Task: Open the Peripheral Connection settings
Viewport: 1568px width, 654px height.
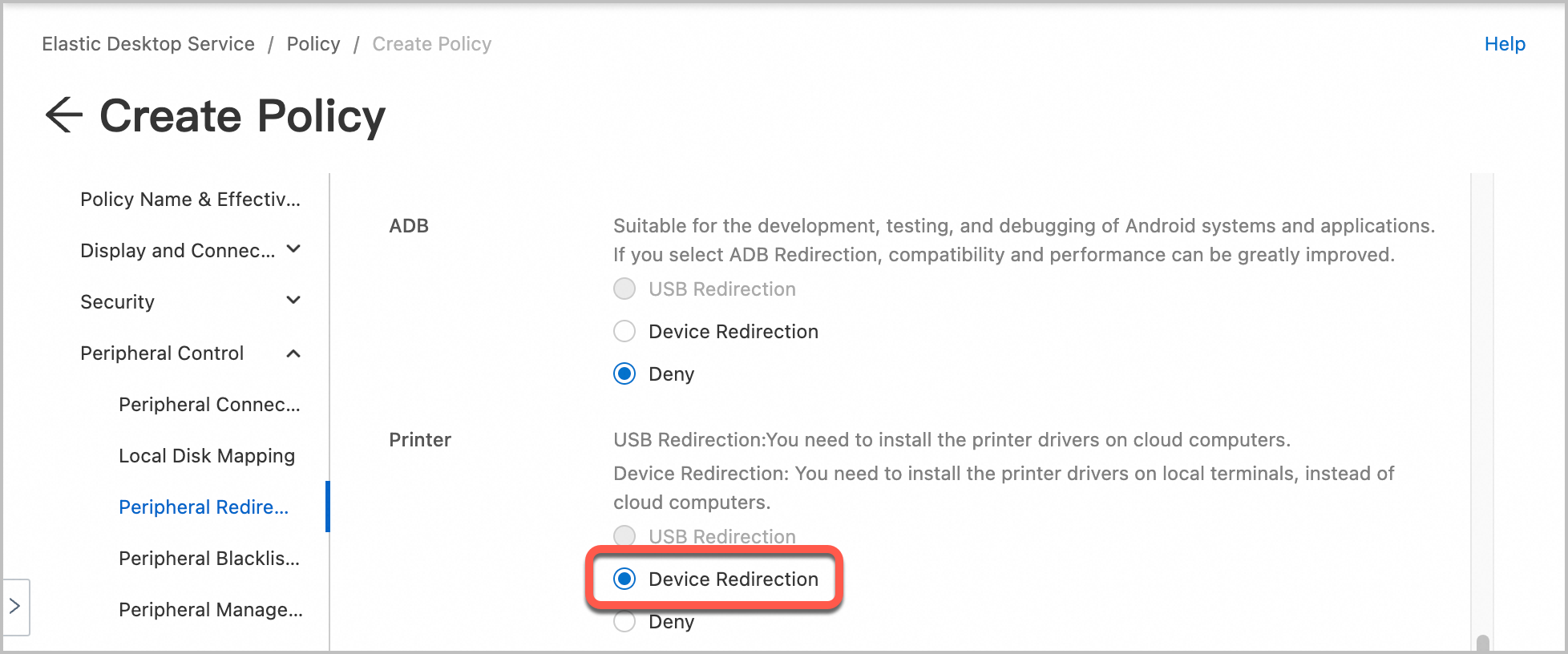Action: 209,404
